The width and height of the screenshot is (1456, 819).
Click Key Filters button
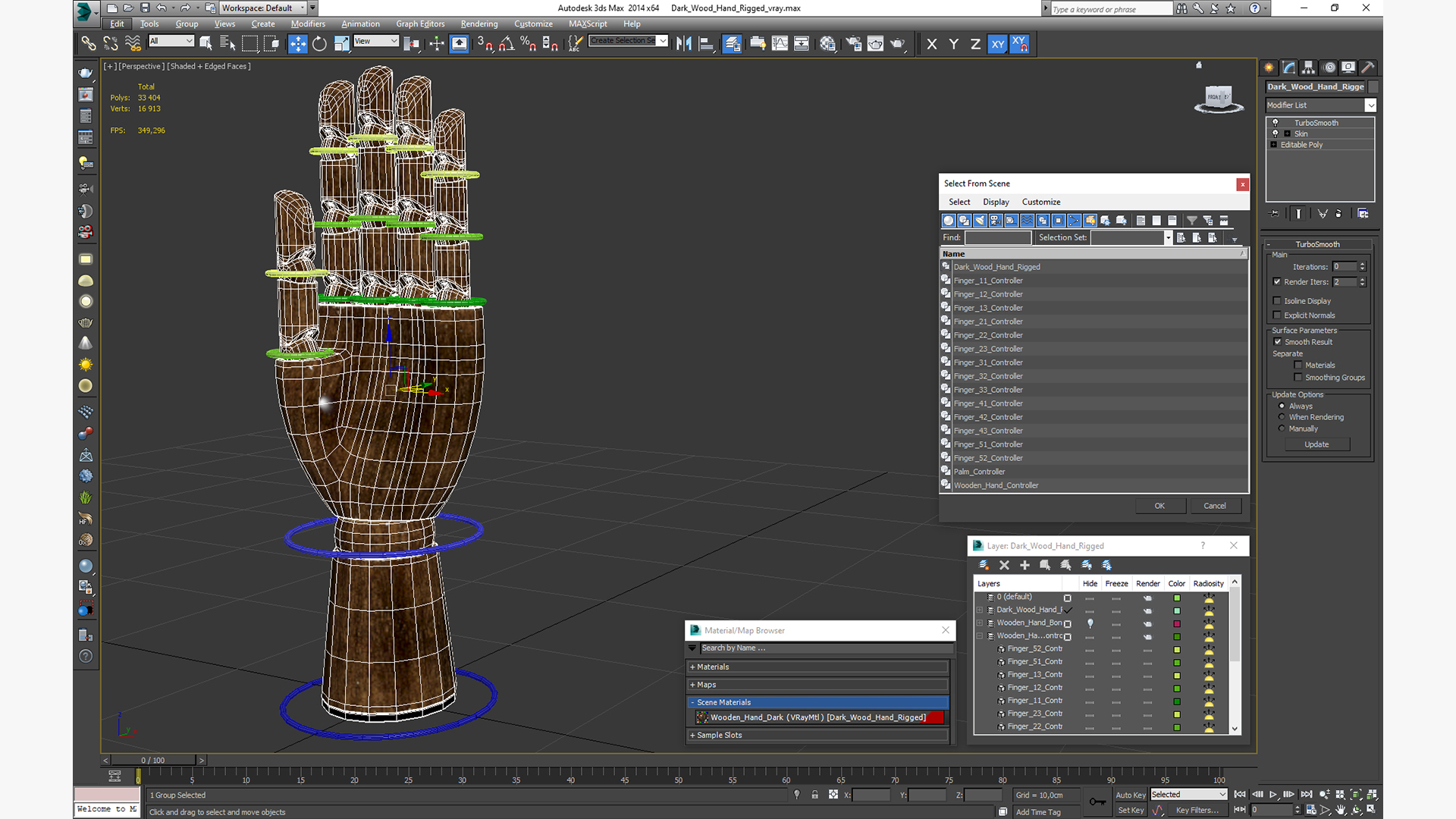pyautogui.click(x=1197, y=810)
